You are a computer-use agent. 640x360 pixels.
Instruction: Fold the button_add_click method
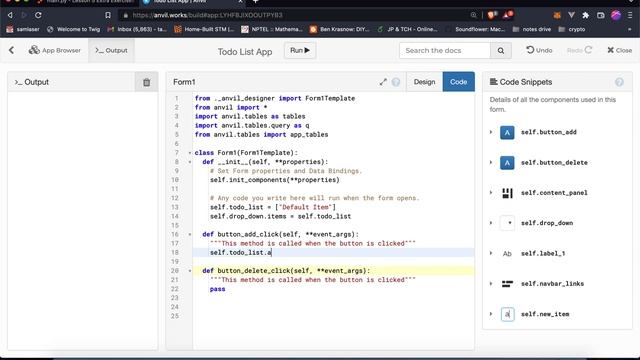coord(190,234)
